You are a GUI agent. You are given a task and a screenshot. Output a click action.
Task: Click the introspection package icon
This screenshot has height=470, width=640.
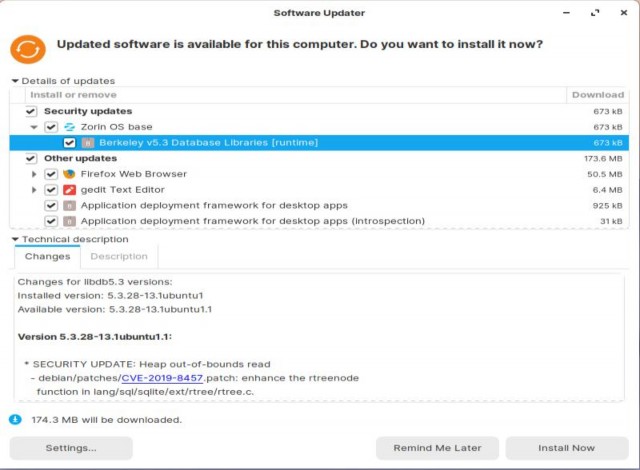pyautogui.click(x=69, y=221)
